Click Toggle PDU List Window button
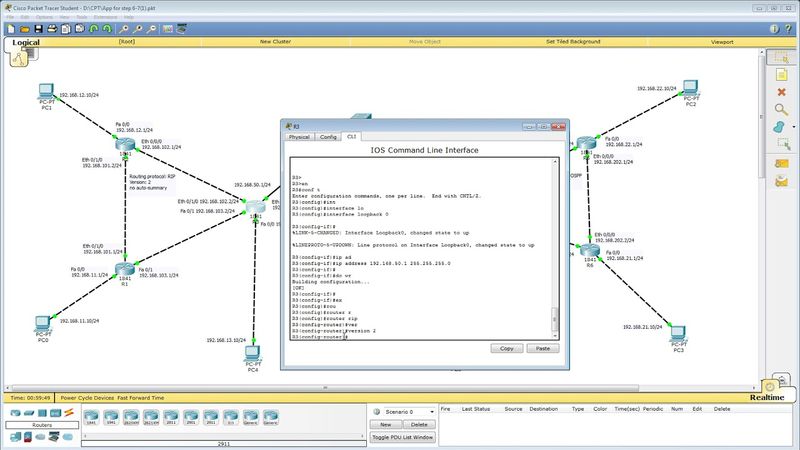This screenshot has height=450, width=800. coord(403,437)
